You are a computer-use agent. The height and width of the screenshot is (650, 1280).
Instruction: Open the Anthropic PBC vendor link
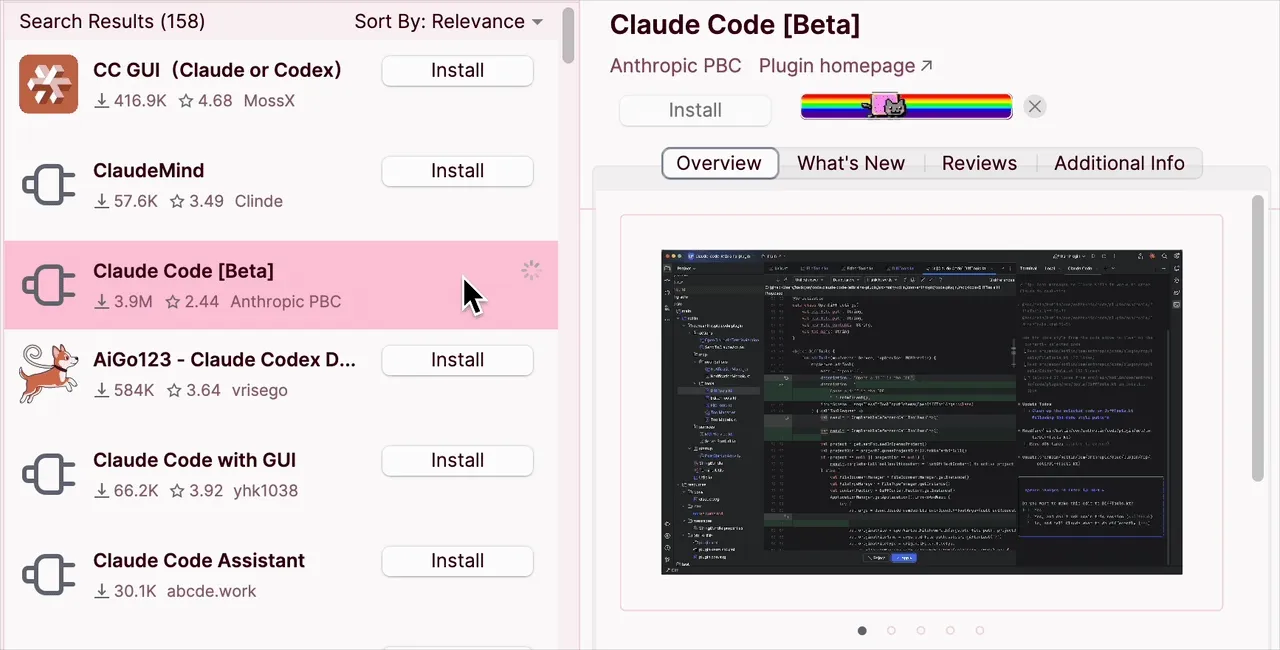676,66
